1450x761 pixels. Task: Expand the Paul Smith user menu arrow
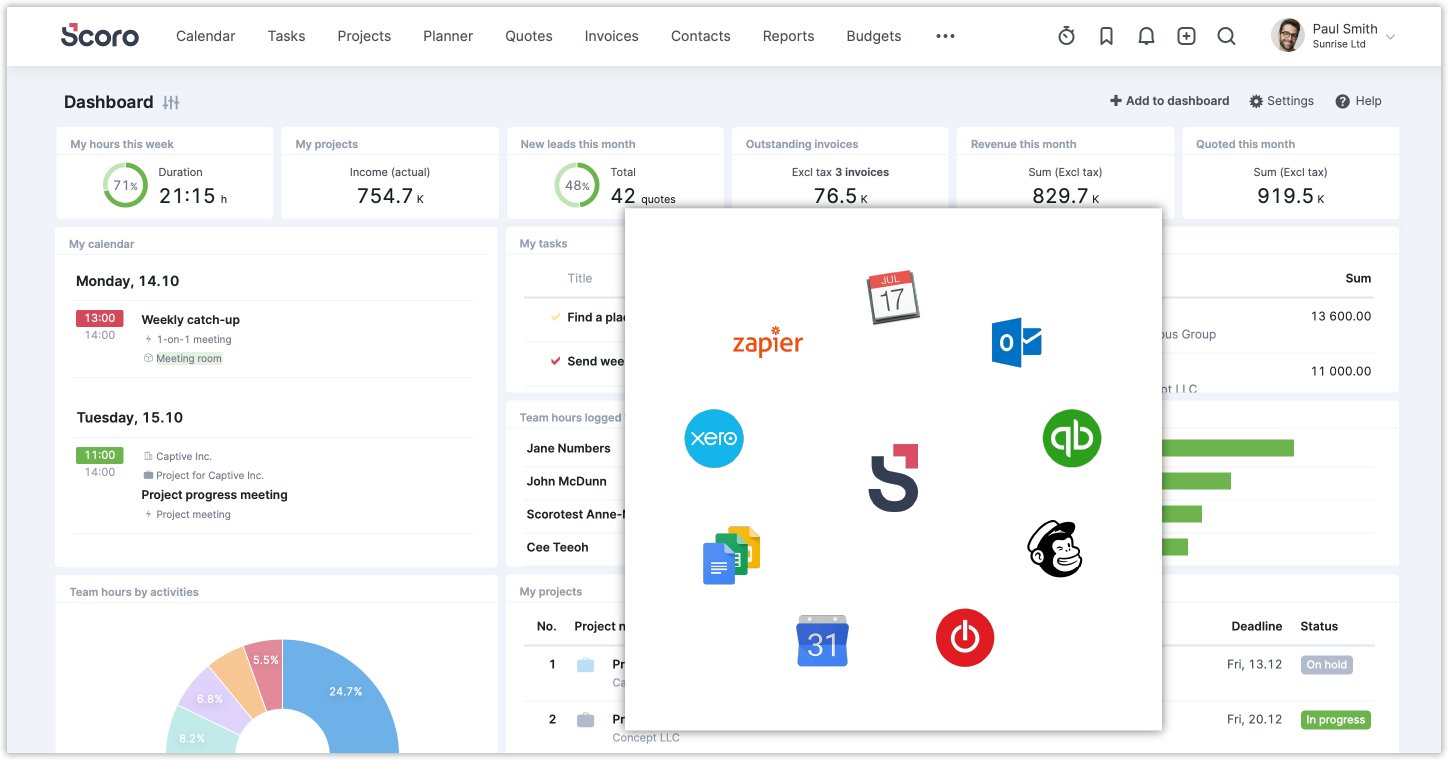1390,37
